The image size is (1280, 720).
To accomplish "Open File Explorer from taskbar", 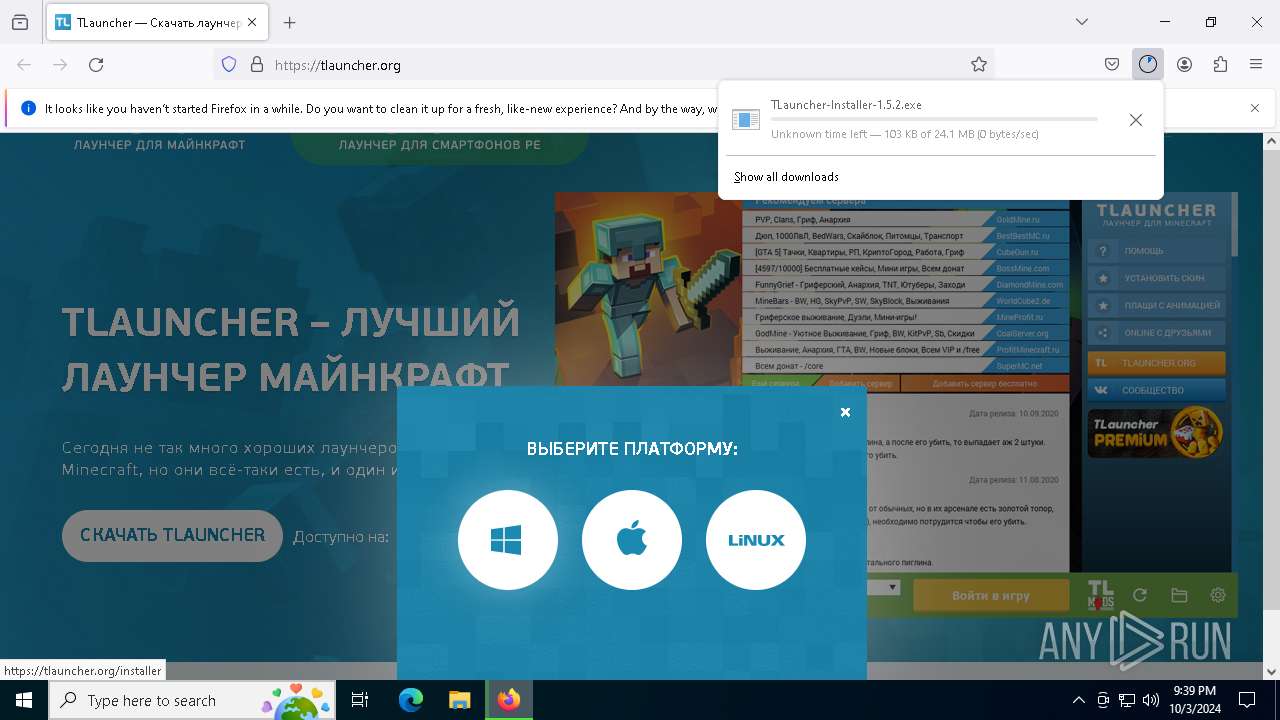I will [x=459, y=700].
